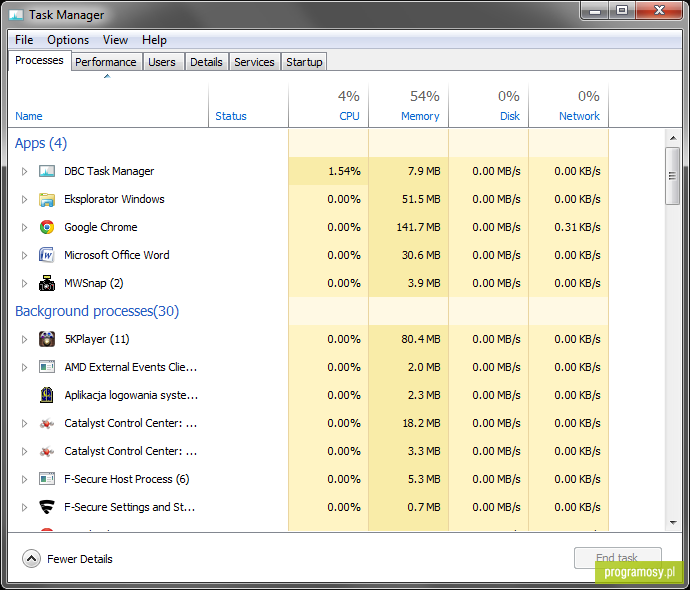Open the Options menu
Viewport: 690px width, 590px height.
pyautogui.click(x=68, y=40)
